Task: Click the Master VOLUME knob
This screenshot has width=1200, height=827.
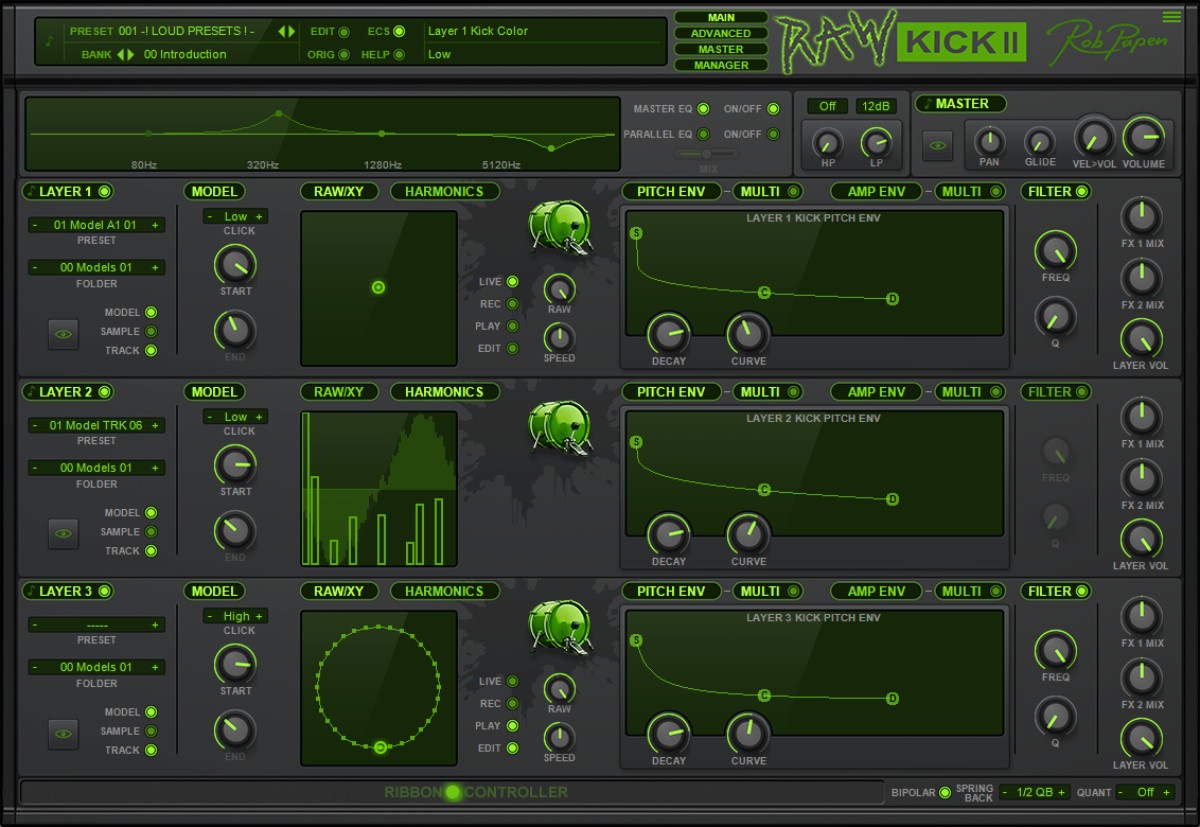Action: [x=1143, y=137]
